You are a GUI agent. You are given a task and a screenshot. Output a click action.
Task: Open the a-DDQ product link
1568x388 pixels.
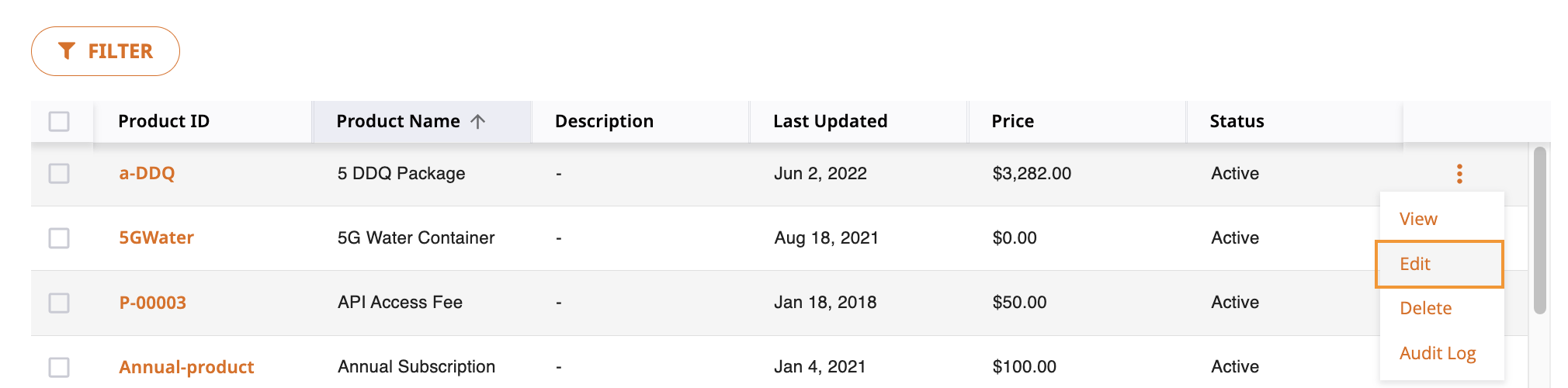[147, 173]
